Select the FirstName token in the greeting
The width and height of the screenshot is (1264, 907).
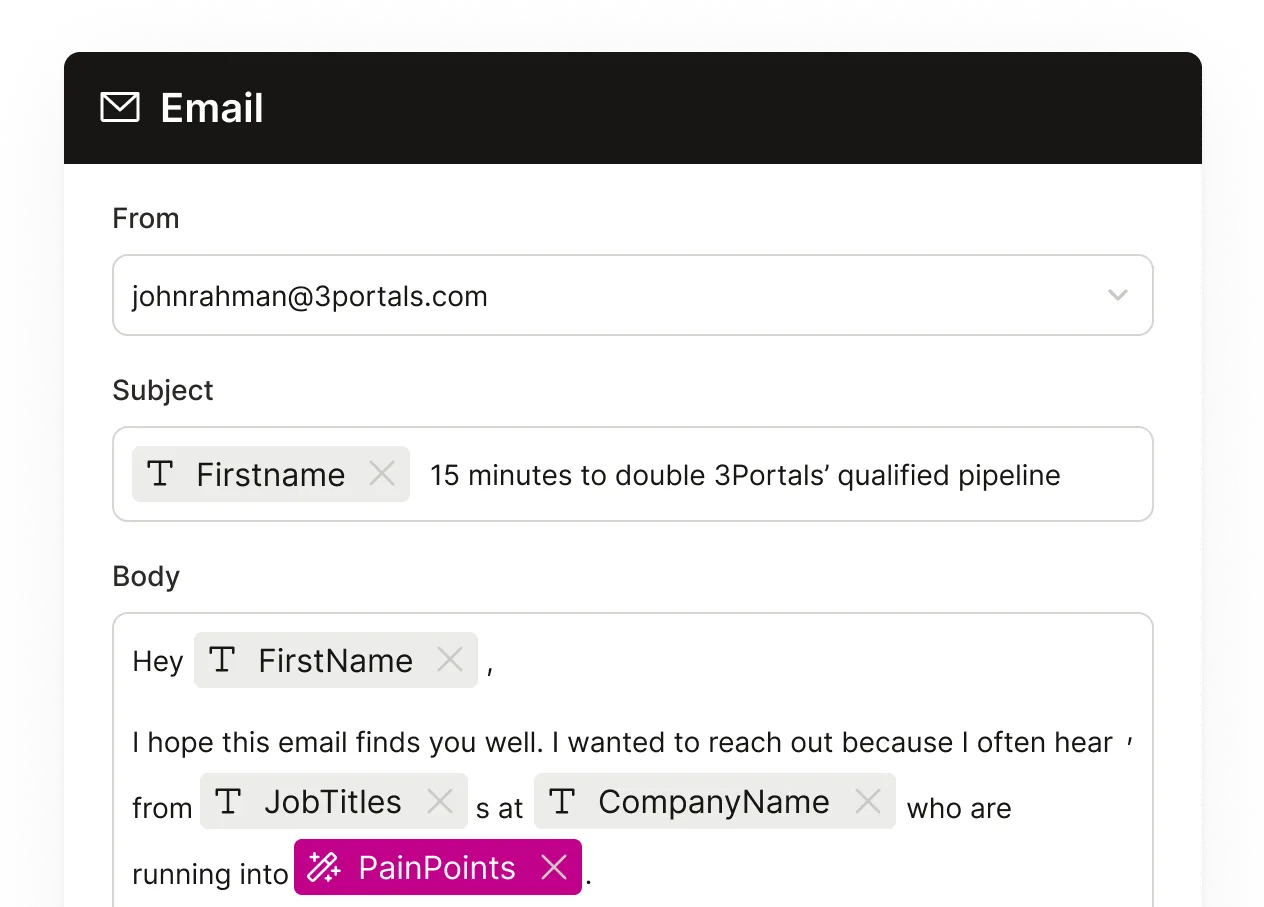coord(335,660)
